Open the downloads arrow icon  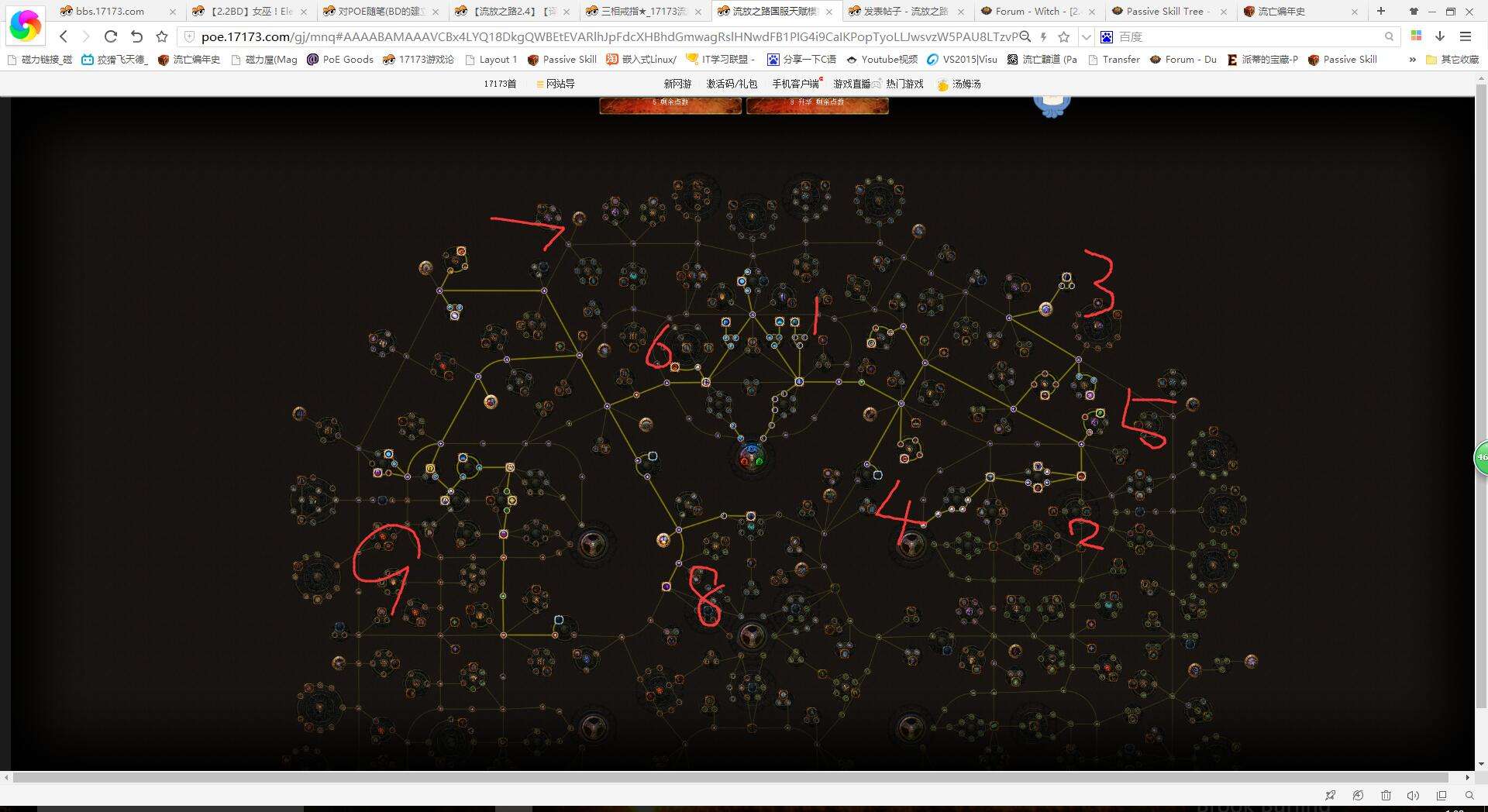pos(1440,36)
